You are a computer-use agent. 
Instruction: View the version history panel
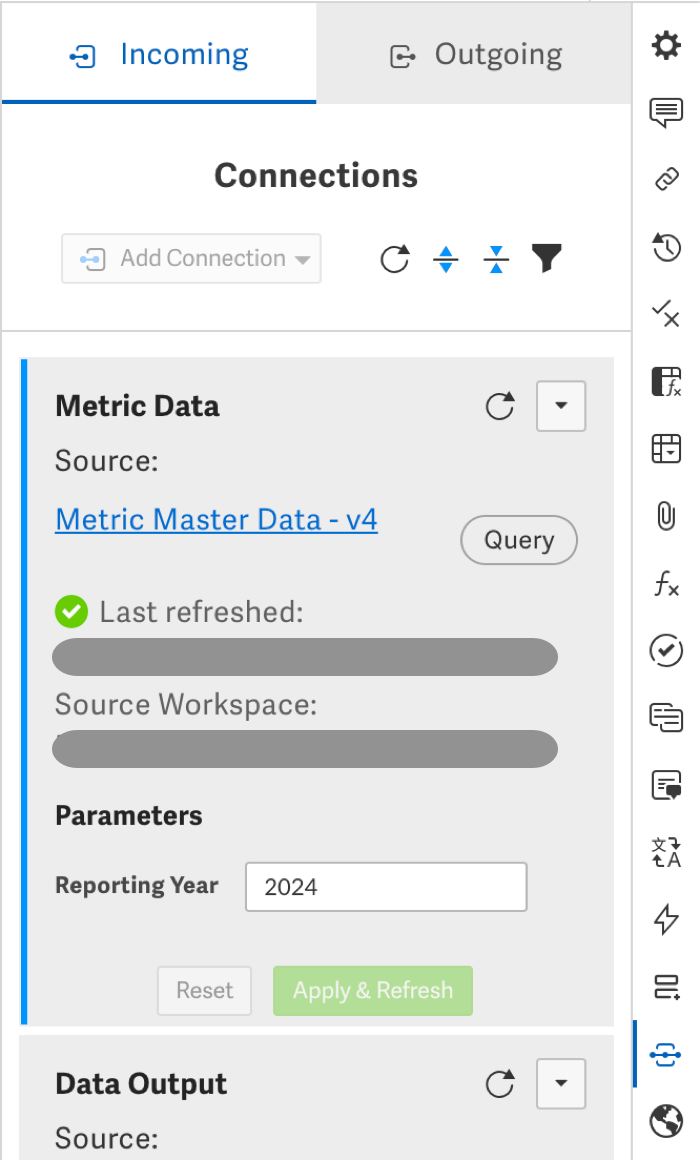click(x=666, y=247)
